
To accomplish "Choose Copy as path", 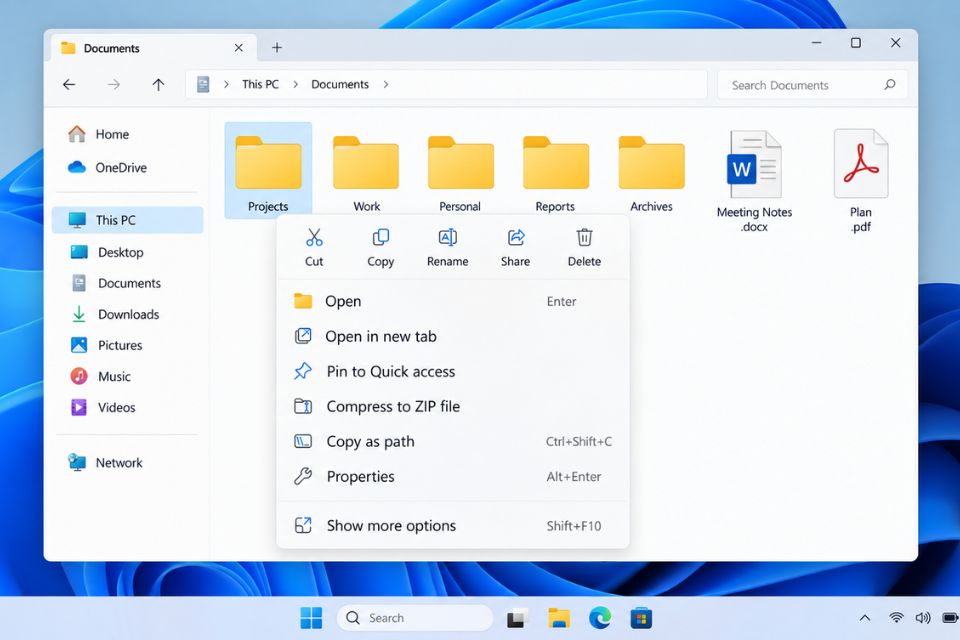I will pos(452,442).
